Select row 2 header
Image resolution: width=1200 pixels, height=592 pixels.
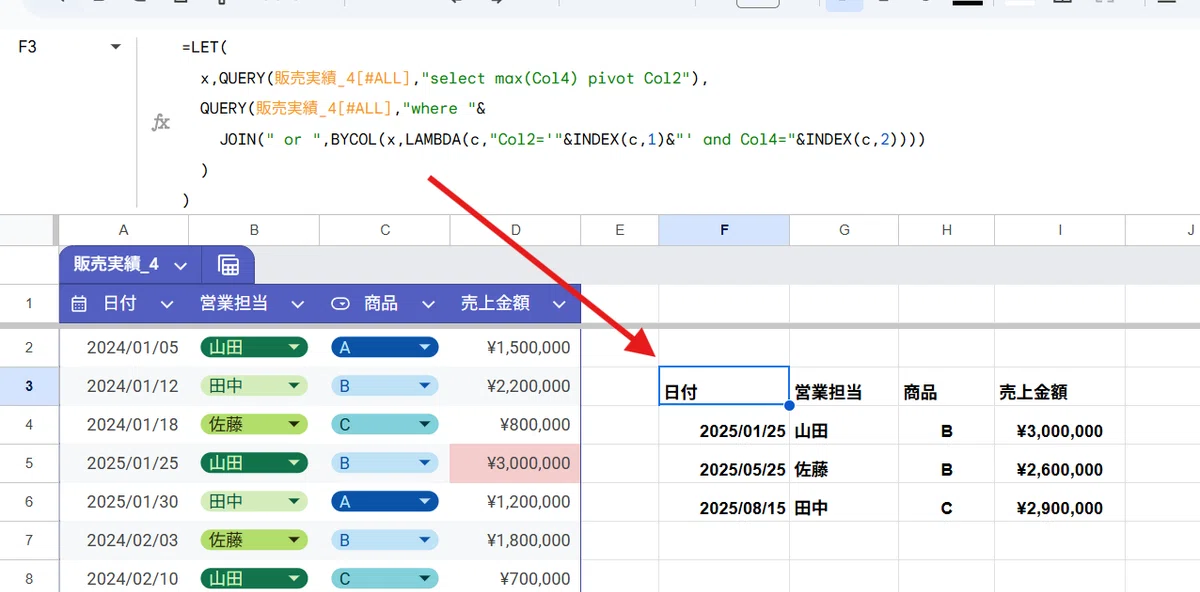click(29, 348)
